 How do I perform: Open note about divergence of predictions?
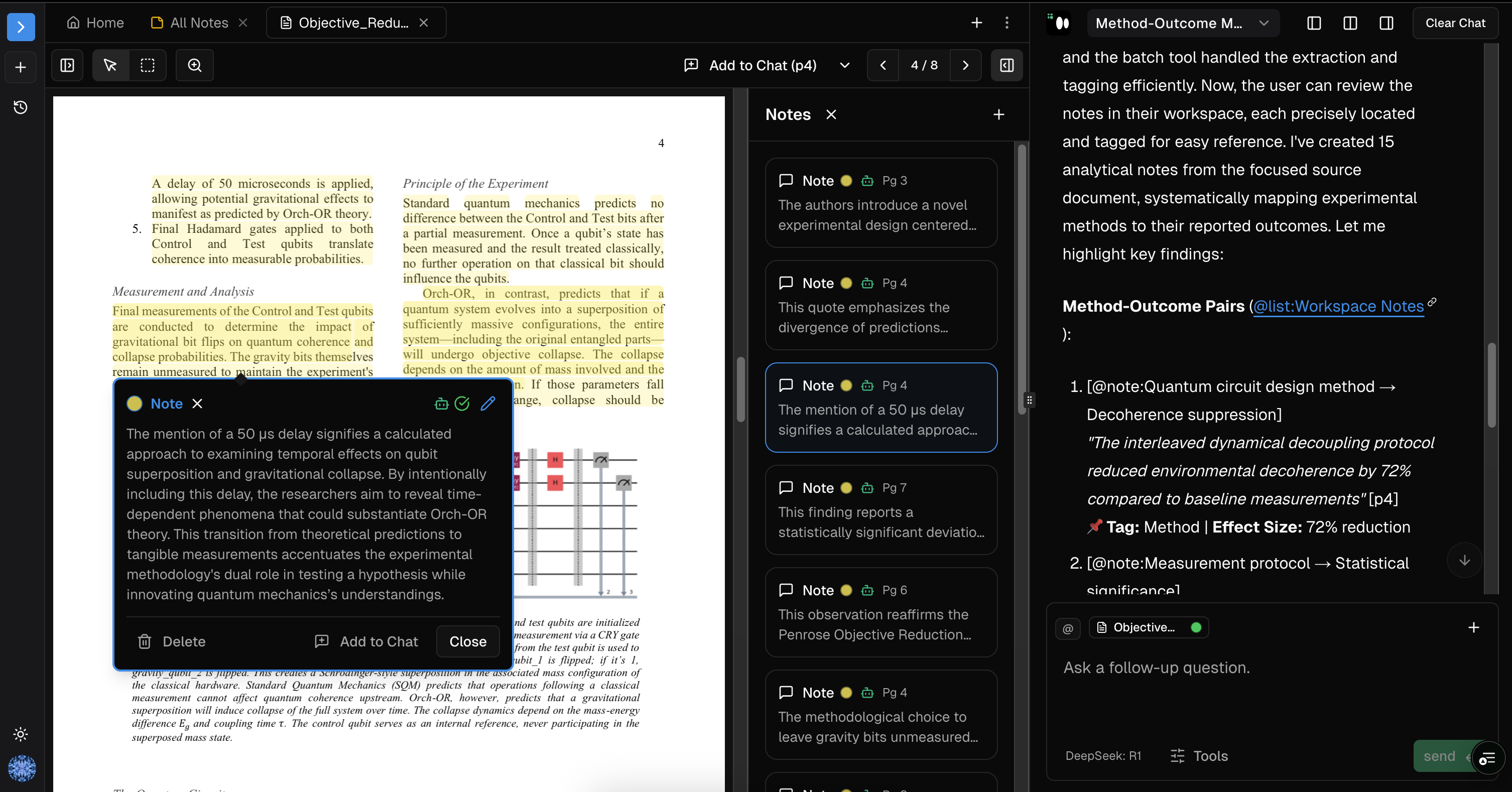coord(881,305)
